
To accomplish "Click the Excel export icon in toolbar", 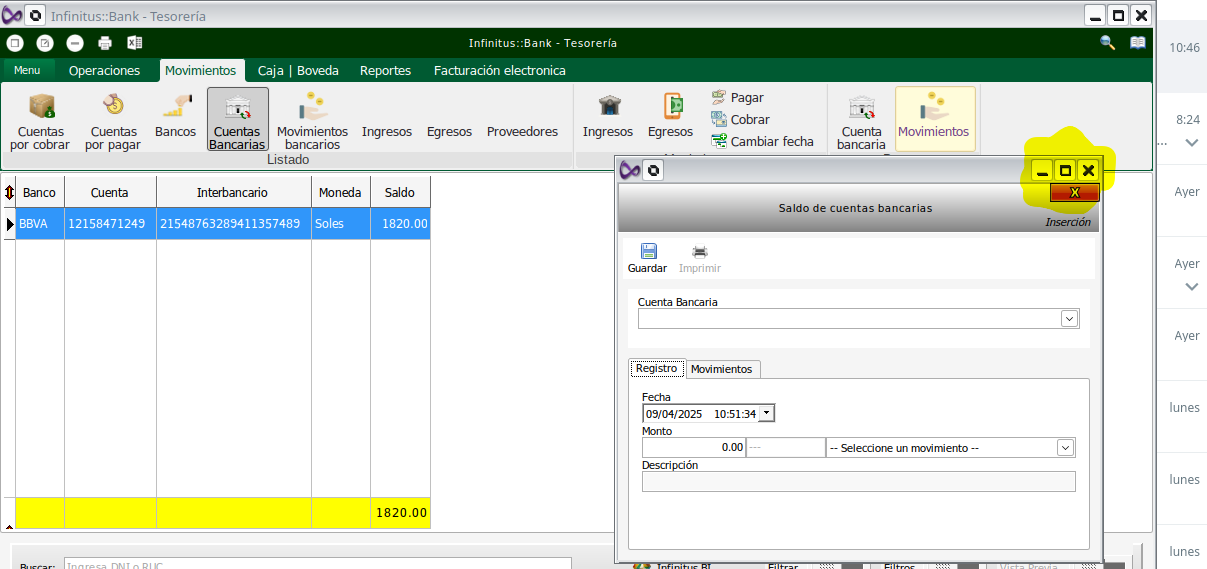I will pyautogui.click(x=134, y=43).
